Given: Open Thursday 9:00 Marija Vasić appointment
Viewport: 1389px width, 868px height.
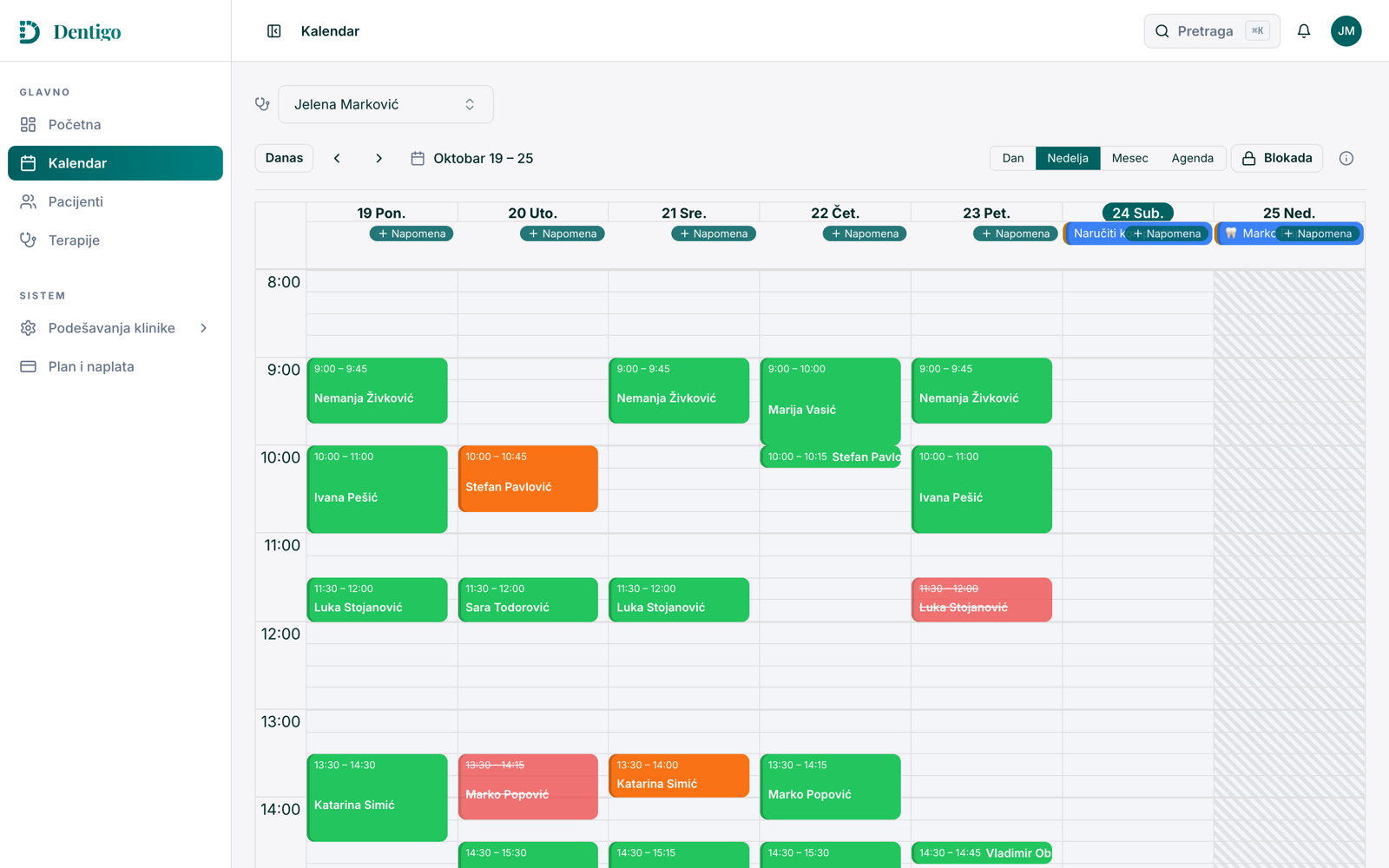Looking at the screenshot, I should click(831, 402).
